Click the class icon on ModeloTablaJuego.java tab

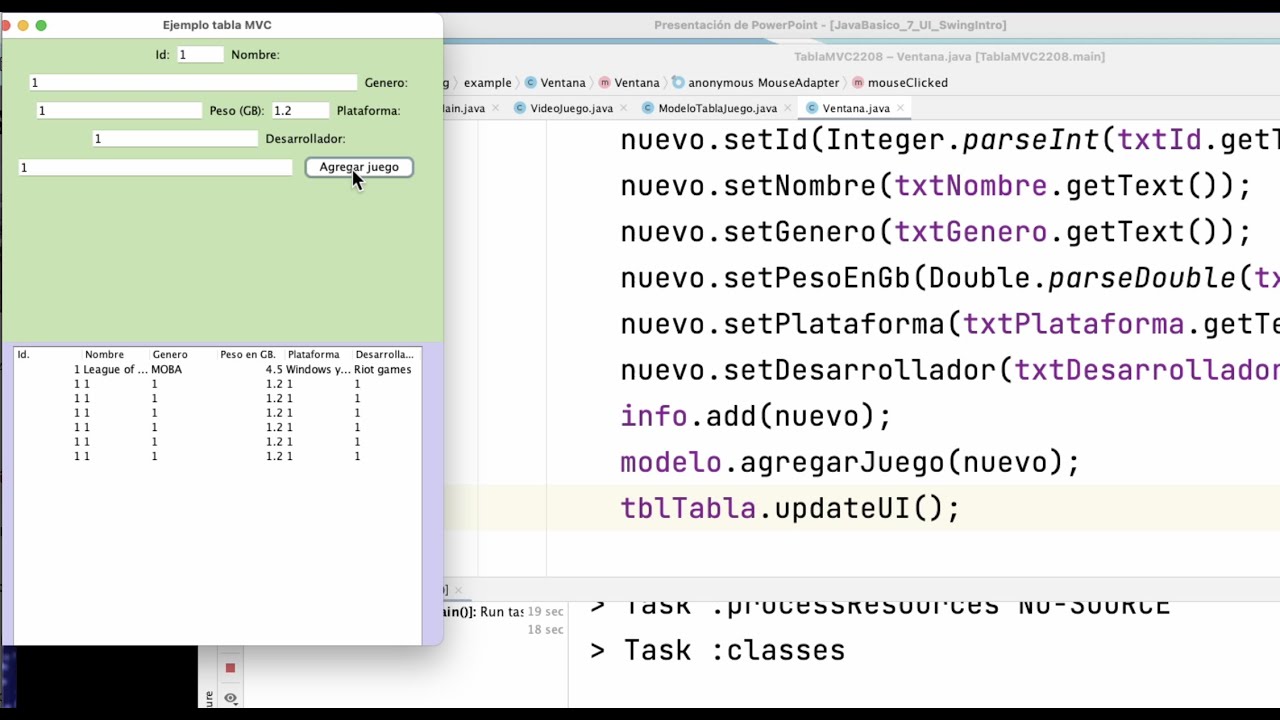coord(648,108)
